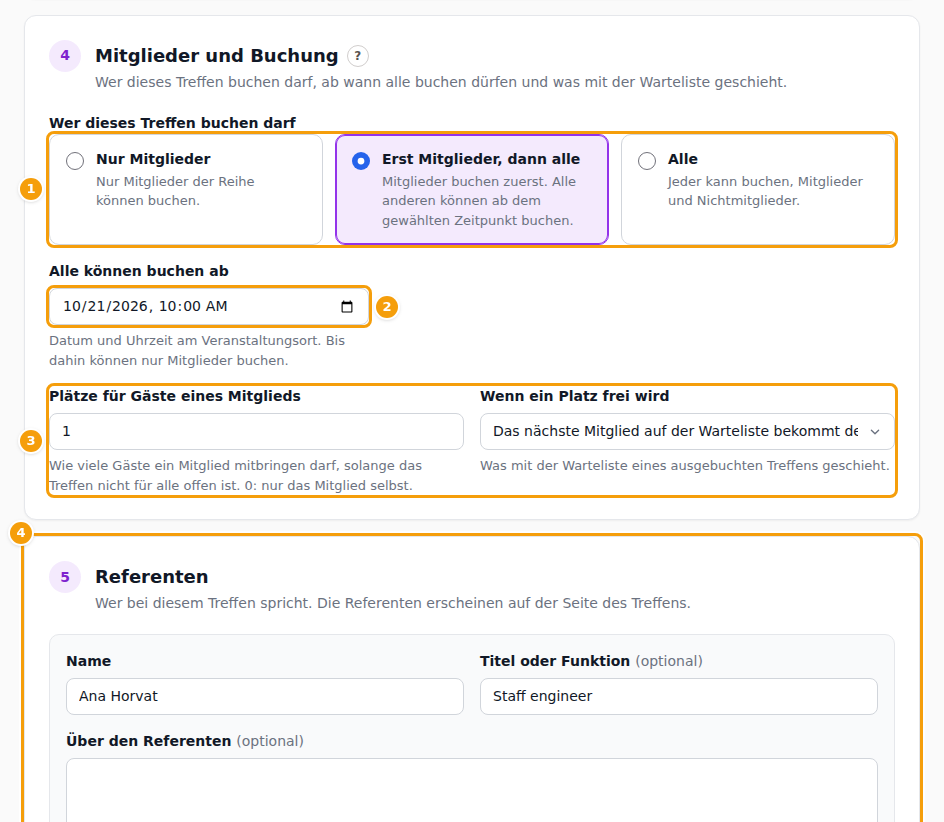This screenshot has width=944, height=822.
Task: Open the calendar picker icon
Action: point(347,307)
